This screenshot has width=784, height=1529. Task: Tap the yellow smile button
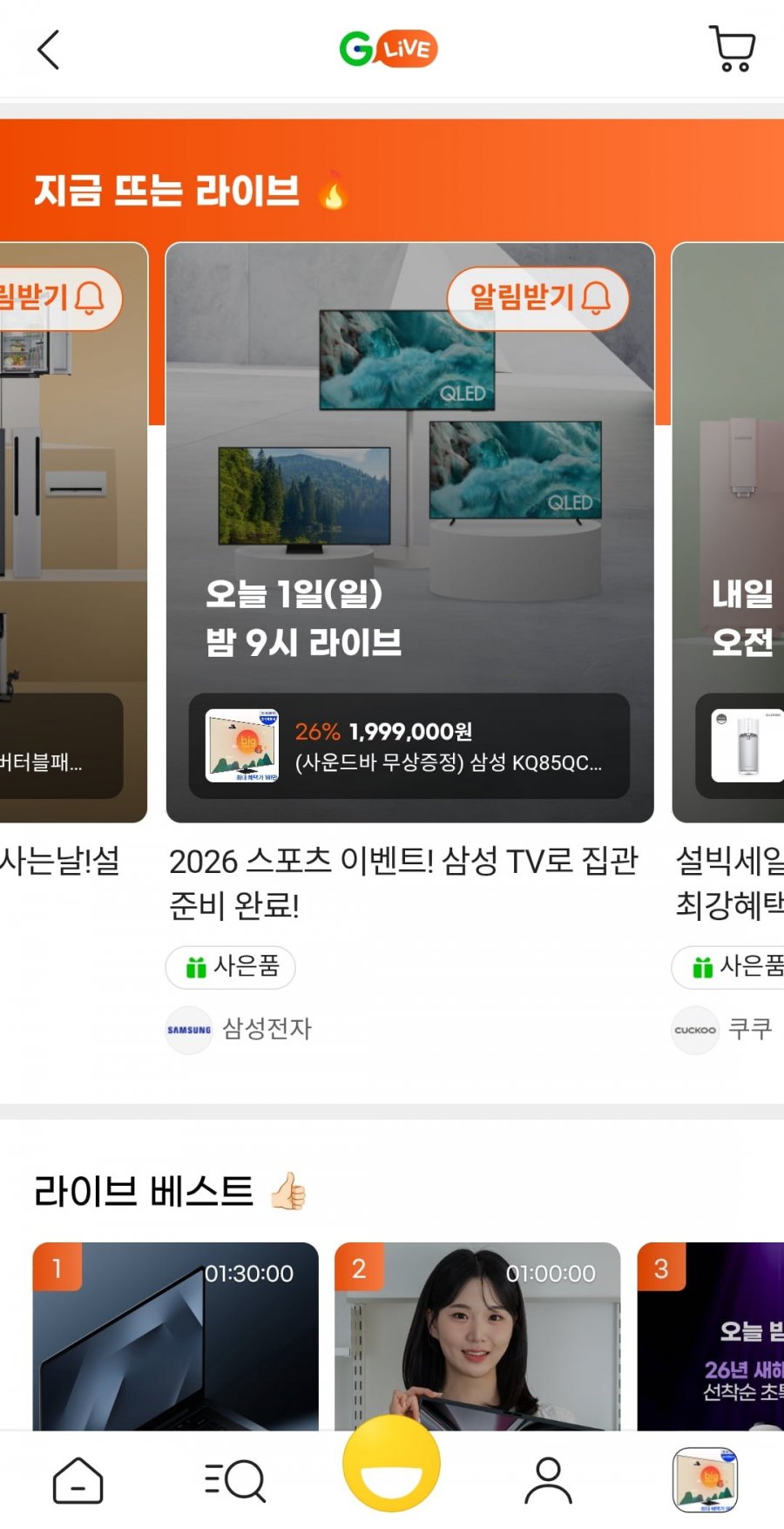(391, 1463)
